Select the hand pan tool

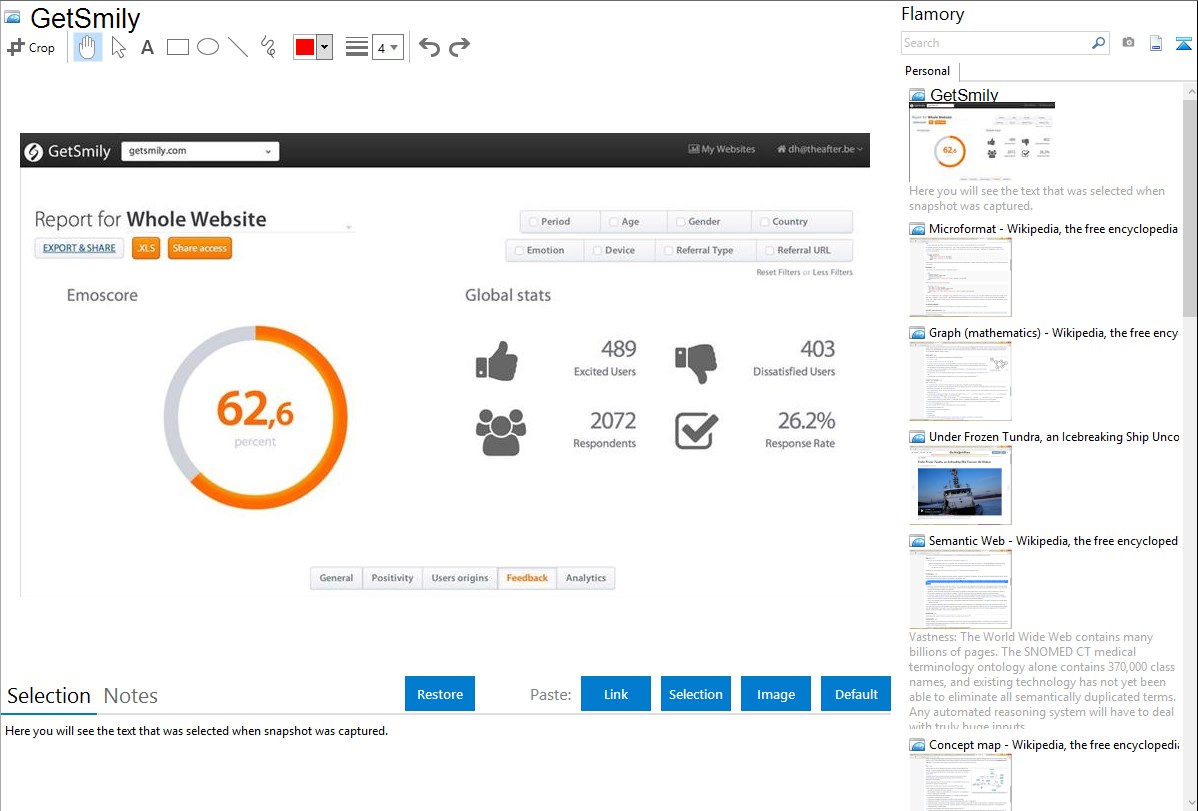tap(87, 47)
